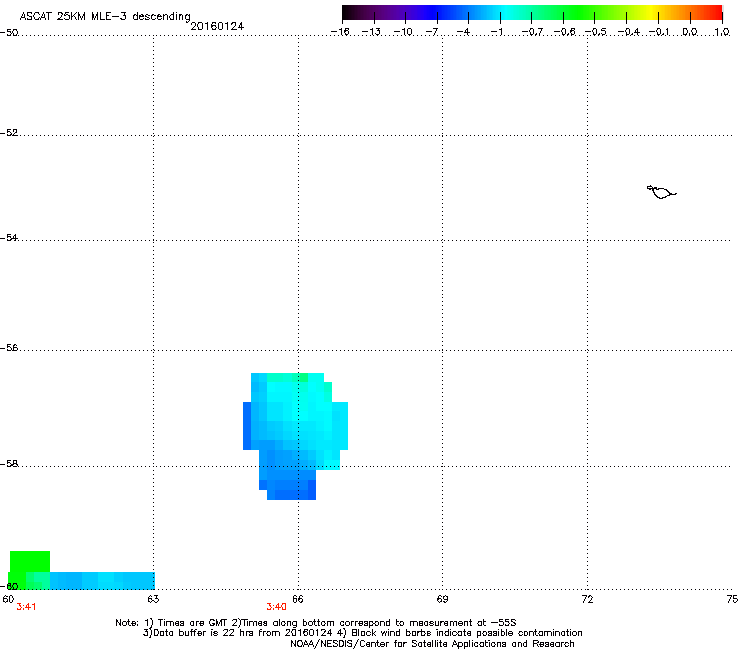The height and width of the screenshot is (650, 740).
Task: Click the '-4' color bar label
Action: pos(463,32)
